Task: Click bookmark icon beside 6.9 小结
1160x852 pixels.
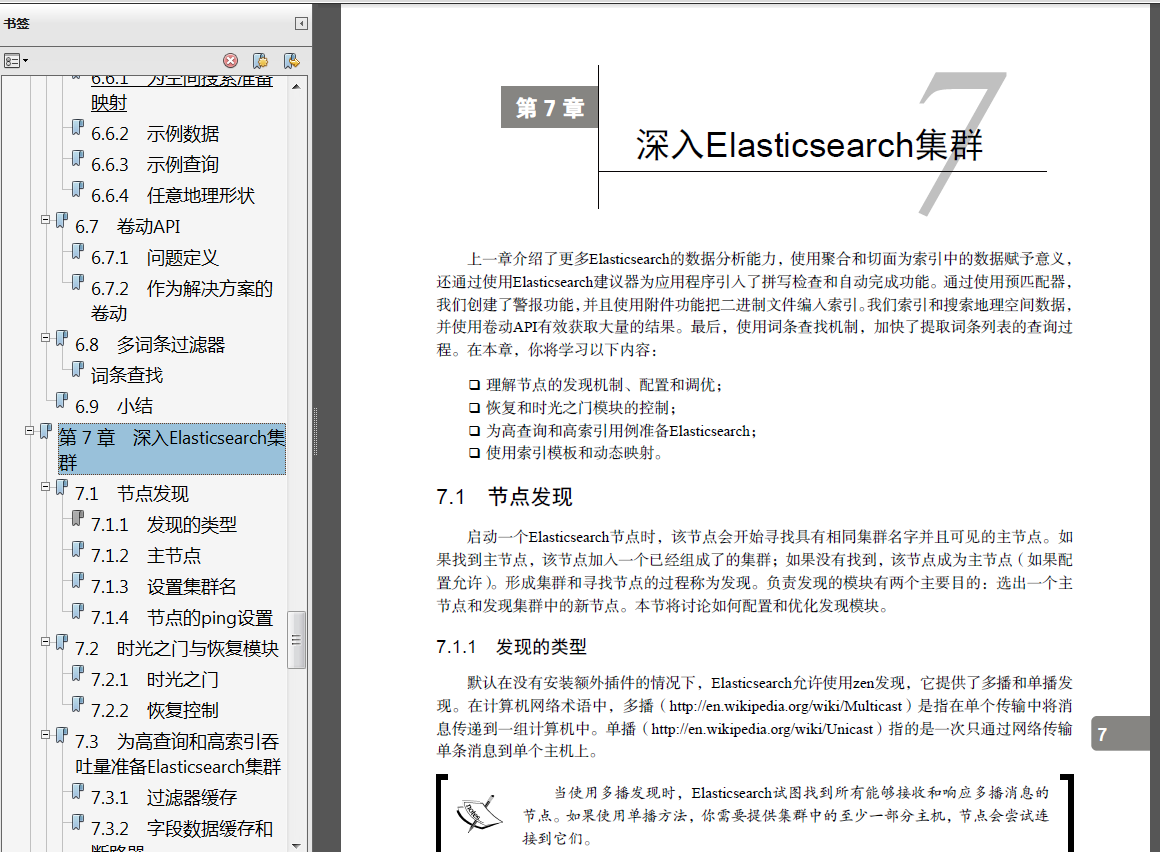Action: (62, 400)
